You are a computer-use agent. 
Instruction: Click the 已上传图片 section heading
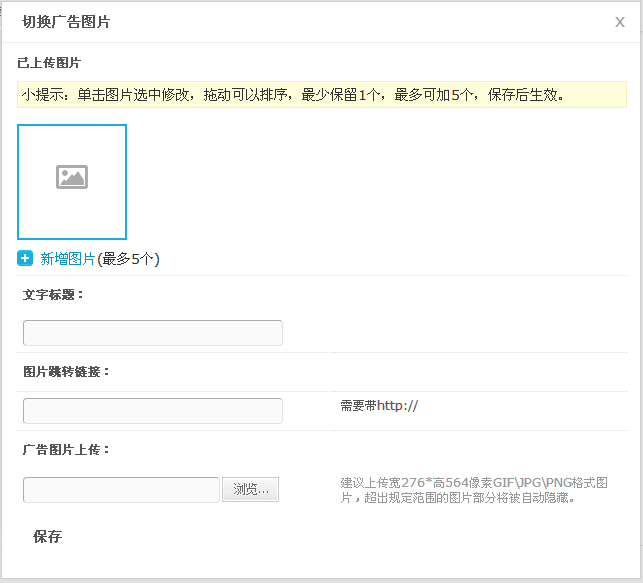[49, 62]
